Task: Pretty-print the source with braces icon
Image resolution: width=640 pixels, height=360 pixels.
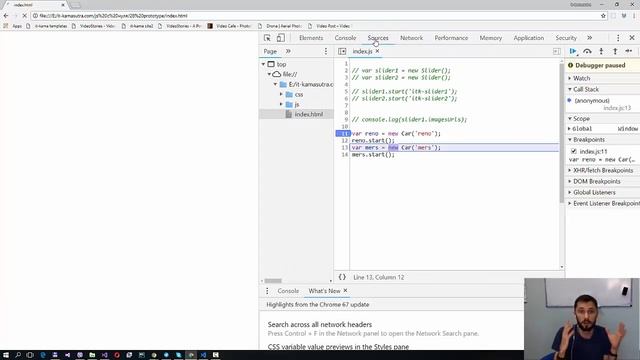Action: (x=342, y=277)
